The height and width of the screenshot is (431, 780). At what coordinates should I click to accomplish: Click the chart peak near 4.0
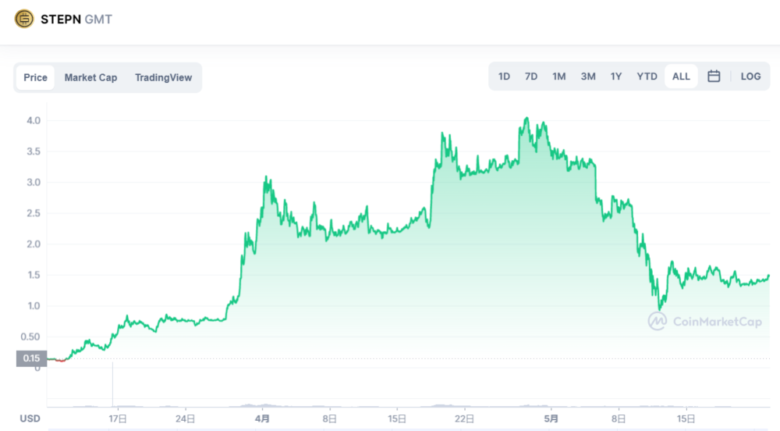click(526, 118)
